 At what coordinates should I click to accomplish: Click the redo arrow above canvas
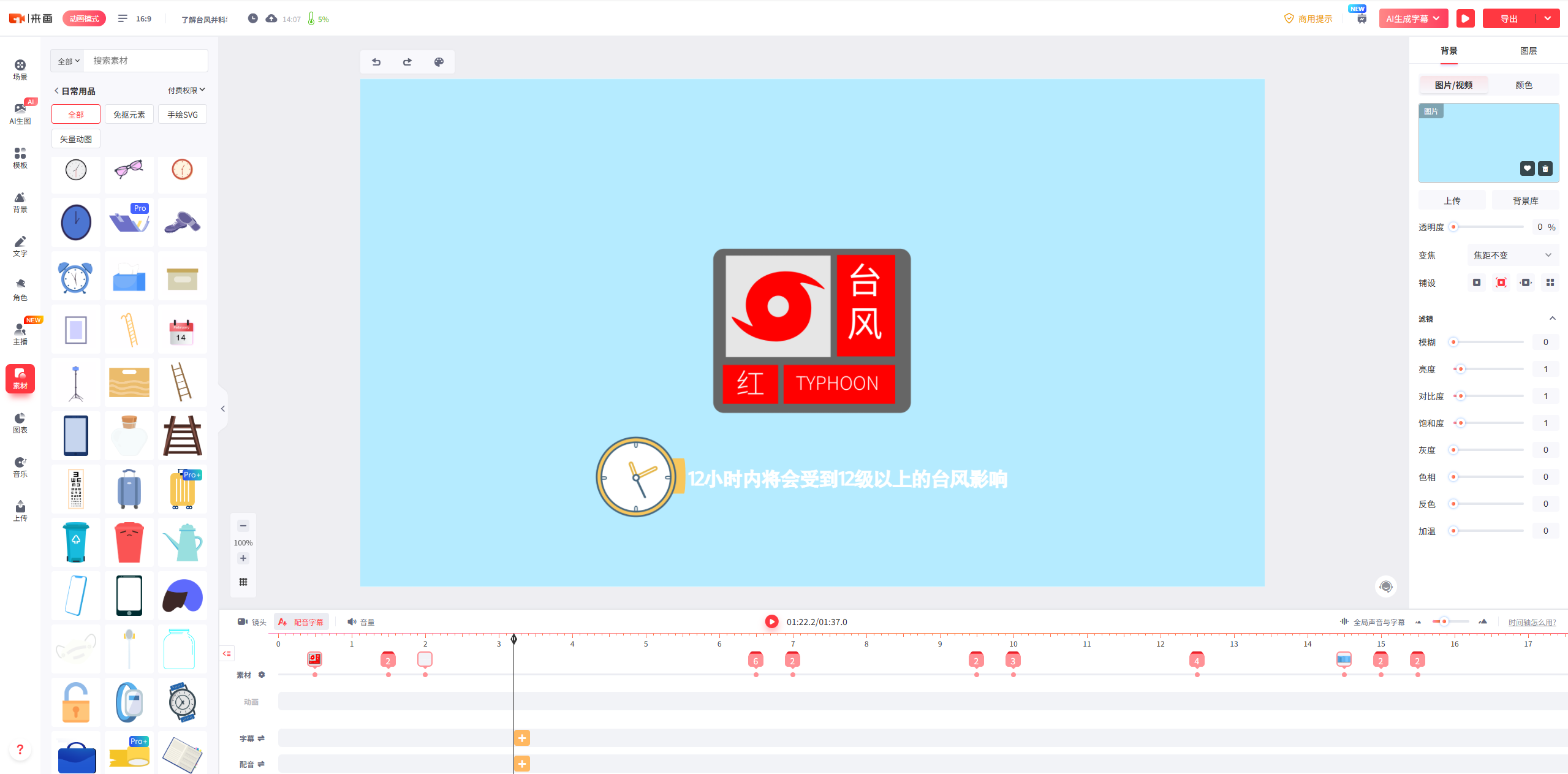point(407,62)
